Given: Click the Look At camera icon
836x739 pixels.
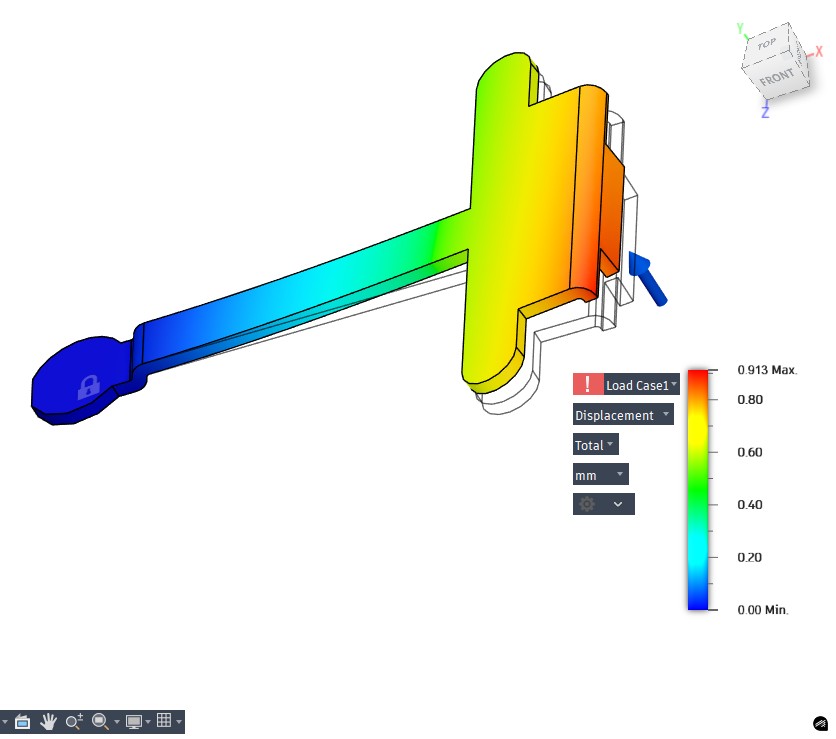Looking at the screenshot, I should 23,721.
